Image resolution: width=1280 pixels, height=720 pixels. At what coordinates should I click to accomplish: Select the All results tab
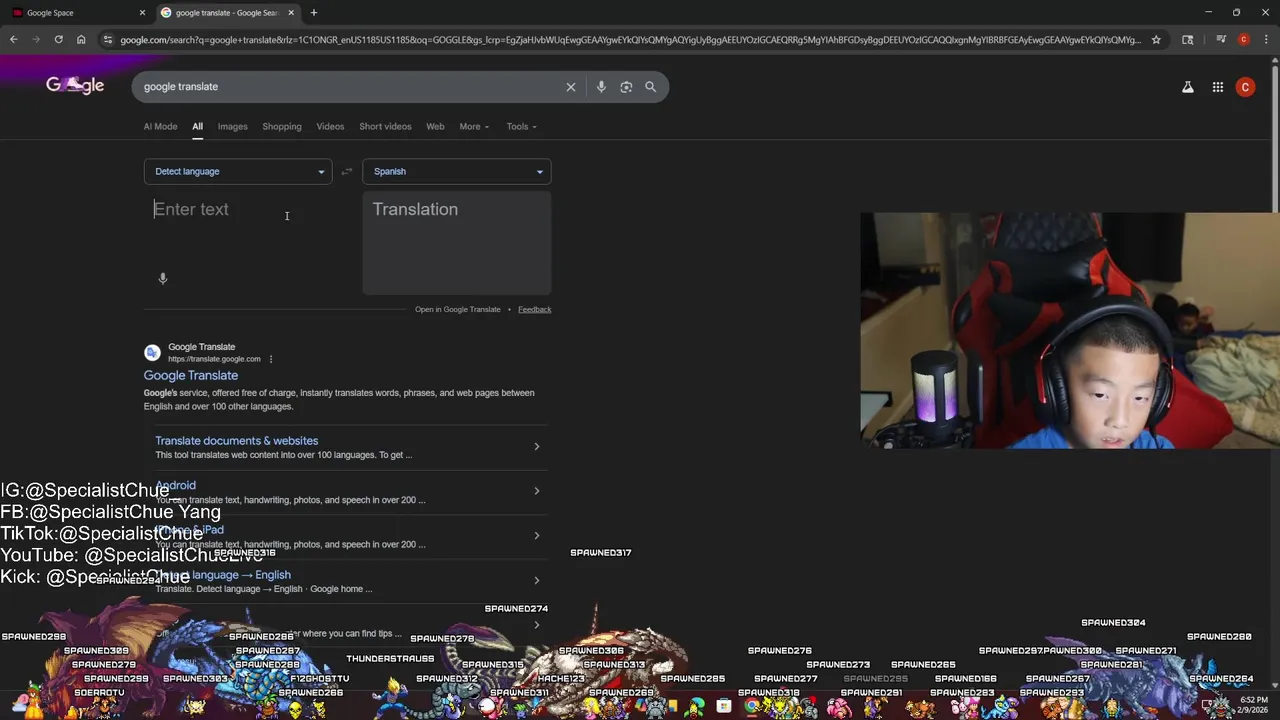tap(198, 127)
